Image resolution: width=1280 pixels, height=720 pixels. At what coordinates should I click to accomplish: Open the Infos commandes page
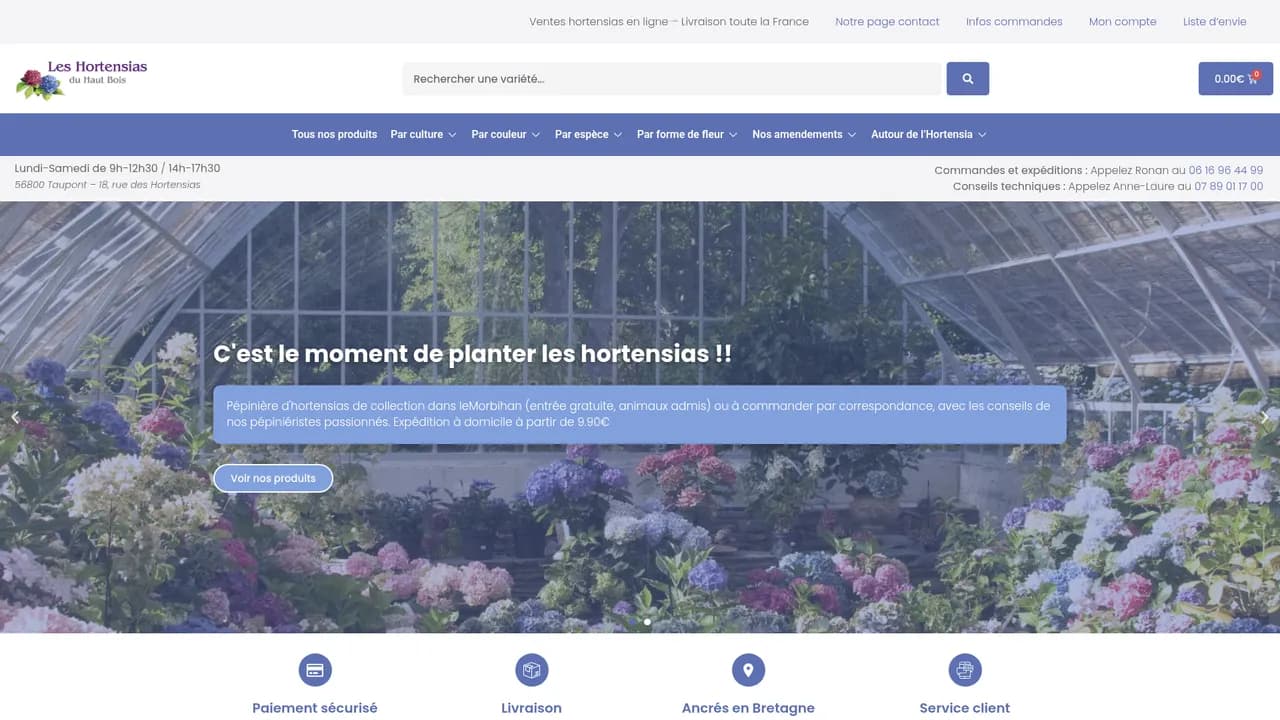tap(1014, 22)
